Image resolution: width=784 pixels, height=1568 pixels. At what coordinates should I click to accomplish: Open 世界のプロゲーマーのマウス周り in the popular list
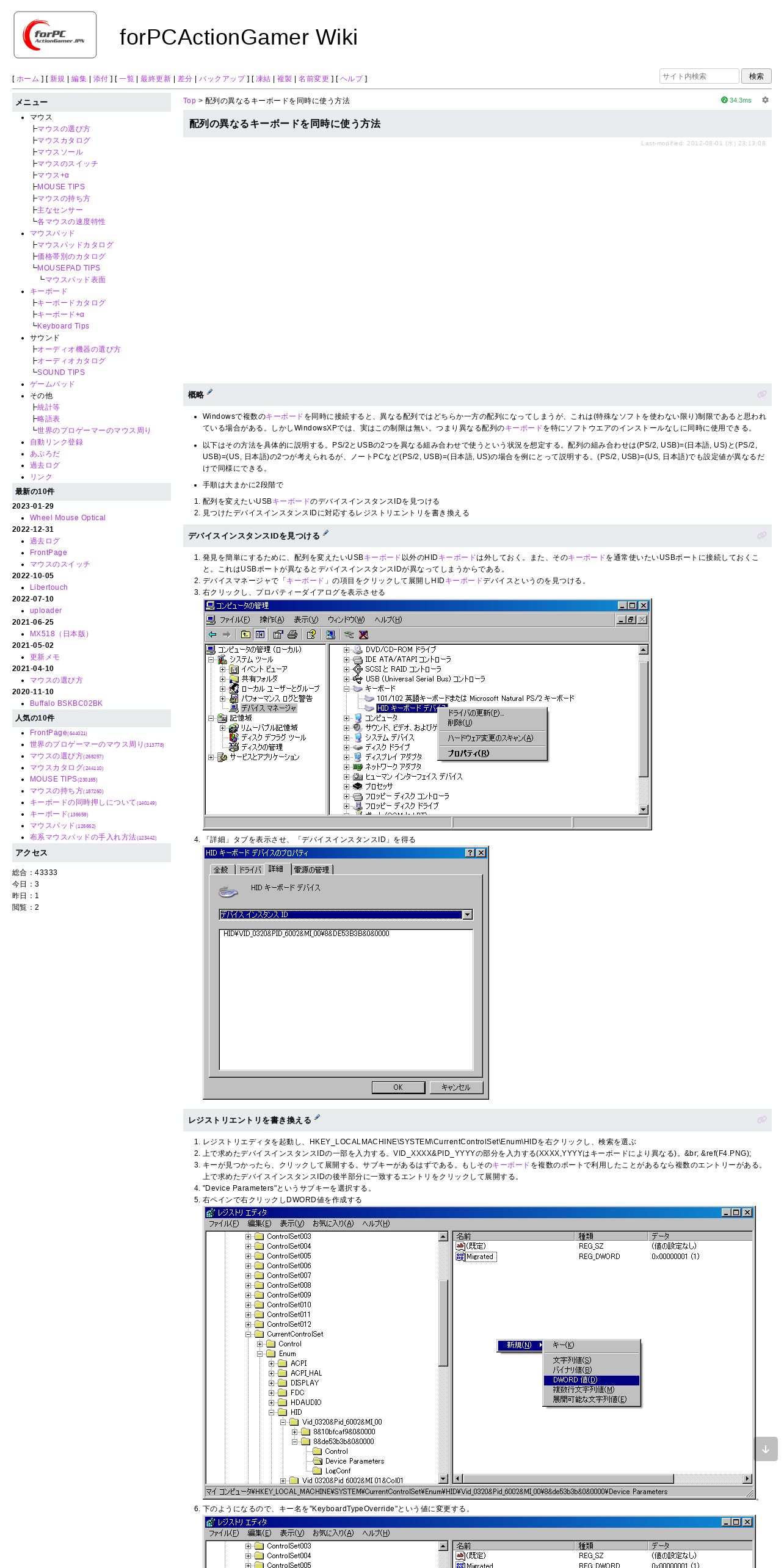pos(86,744)
